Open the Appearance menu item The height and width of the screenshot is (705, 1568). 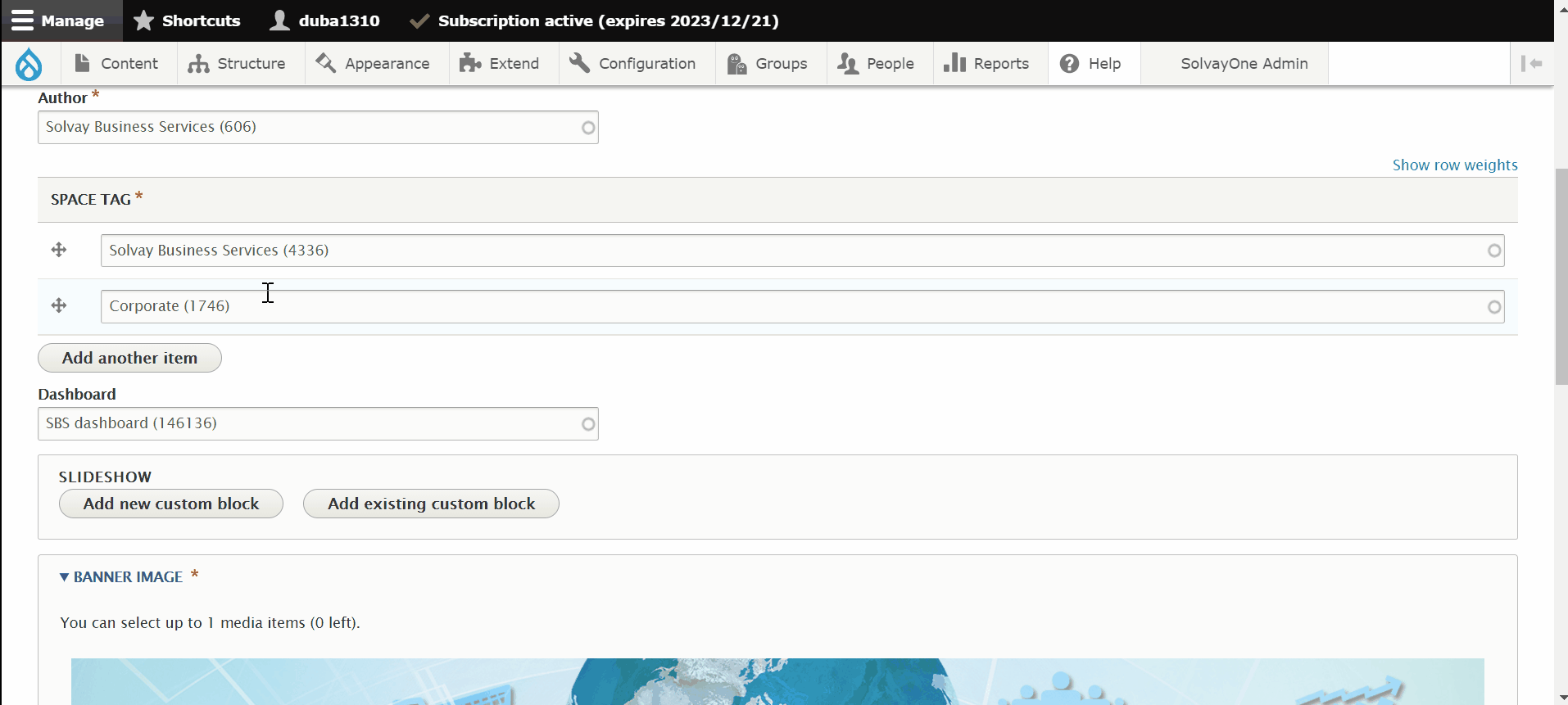click(373, 64)
